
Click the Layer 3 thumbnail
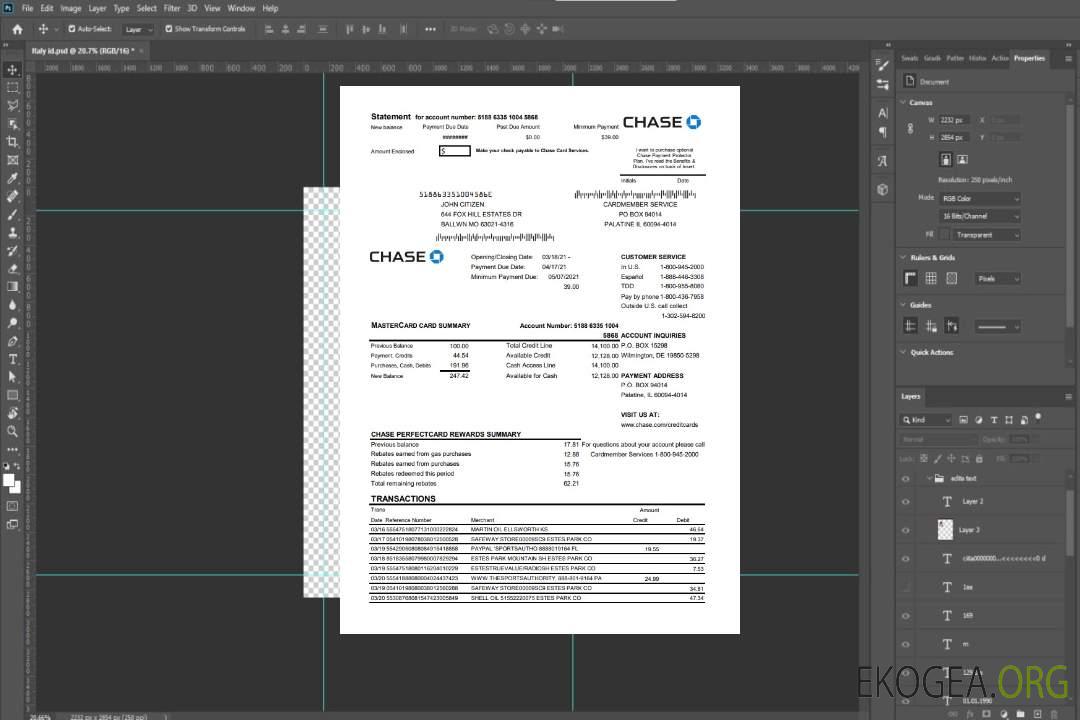pos(946,530)
